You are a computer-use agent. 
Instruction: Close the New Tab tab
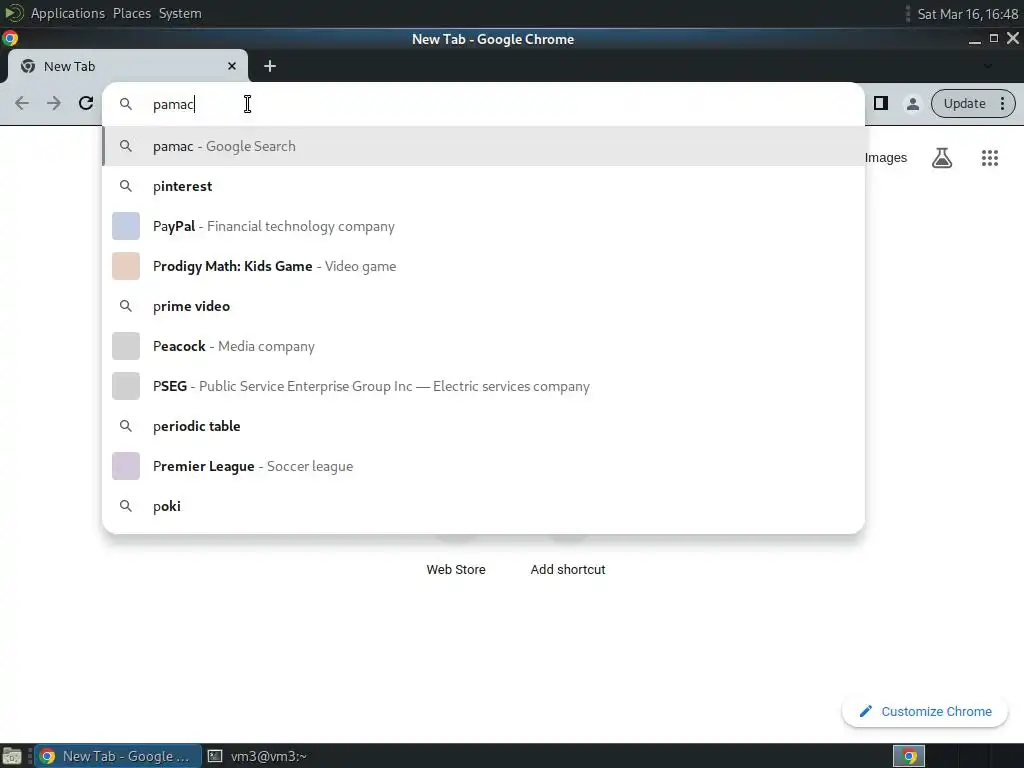(232, 66)
